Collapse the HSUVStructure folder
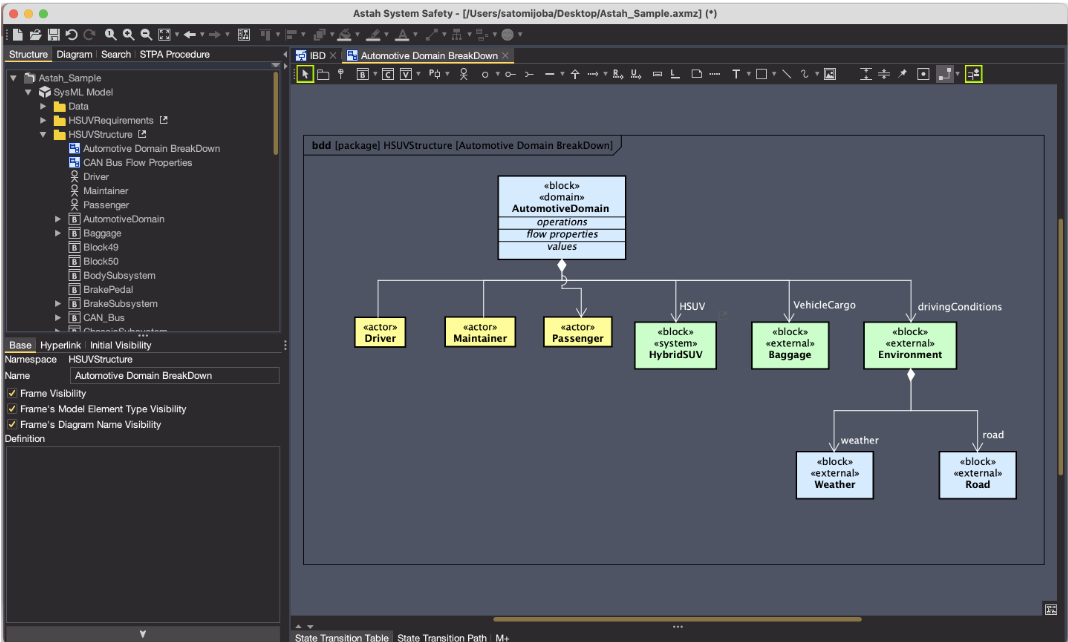Screen dimensions: 1068x642 coord(43,134)
